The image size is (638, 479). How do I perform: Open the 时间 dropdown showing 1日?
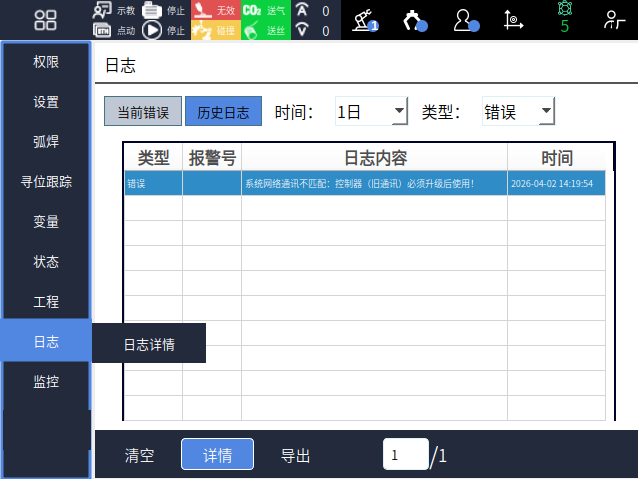(371, 112)
